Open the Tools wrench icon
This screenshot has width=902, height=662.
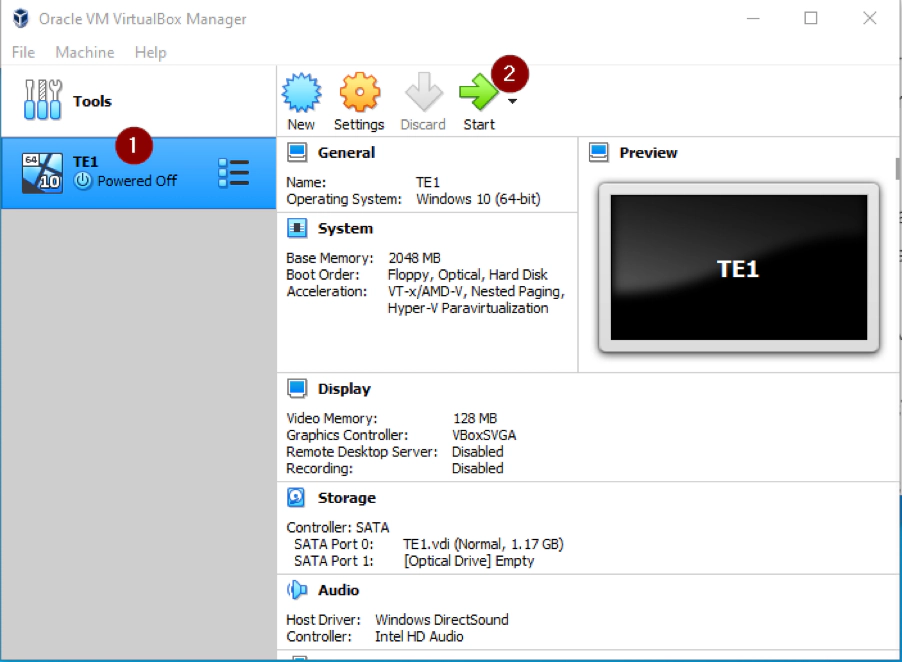pos(41,101)
